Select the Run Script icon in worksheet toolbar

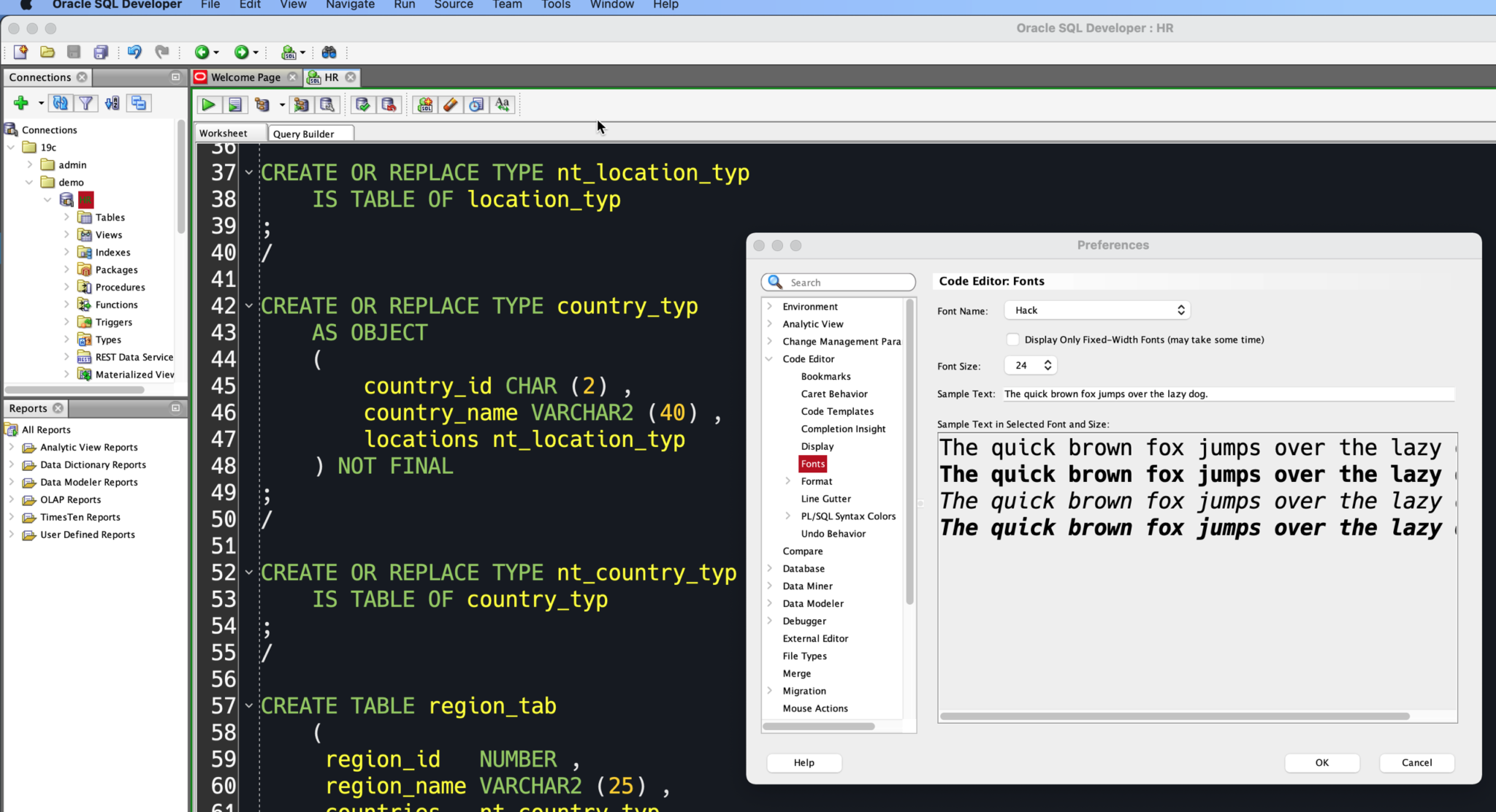[235, 104]
